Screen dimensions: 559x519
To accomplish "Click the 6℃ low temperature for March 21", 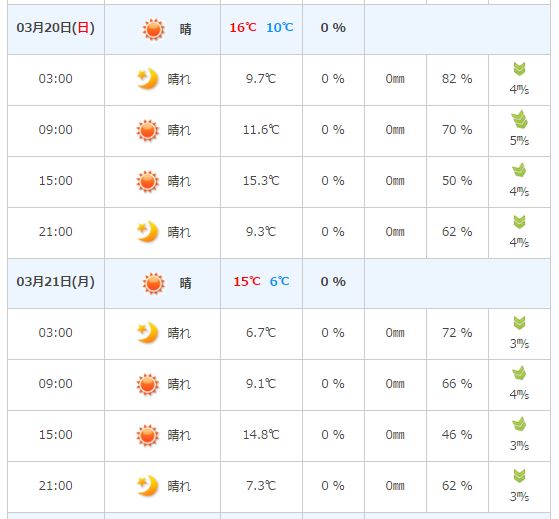I will coord(280,281).
